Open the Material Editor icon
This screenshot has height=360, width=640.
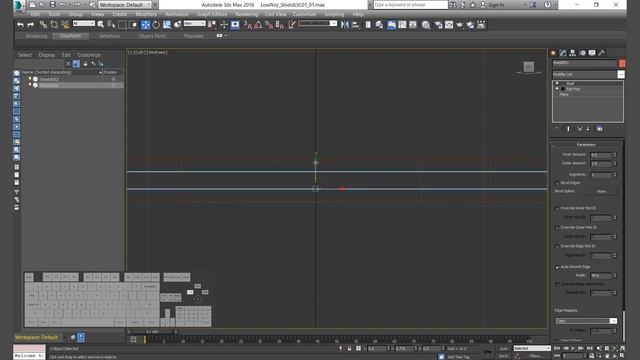tap(426, 25)
